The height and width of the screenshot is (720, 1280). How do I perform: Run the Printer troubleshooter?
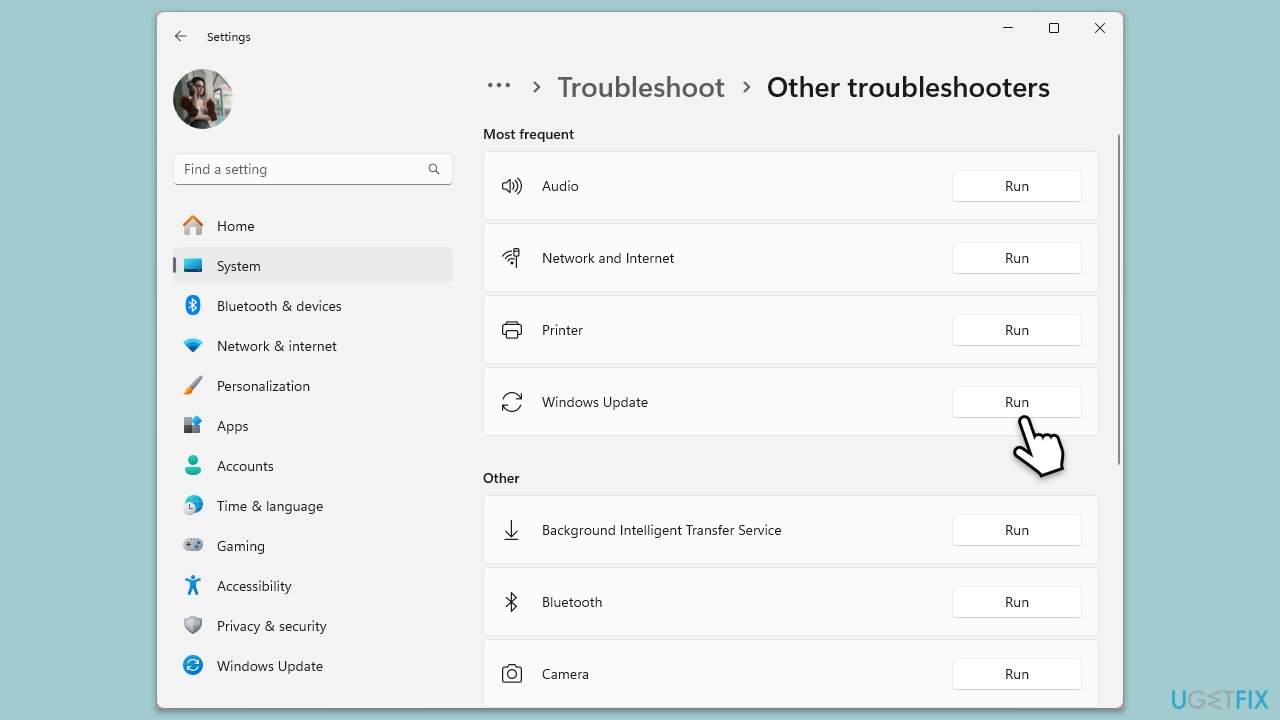pyautogui.click(x=1017, y=330)
